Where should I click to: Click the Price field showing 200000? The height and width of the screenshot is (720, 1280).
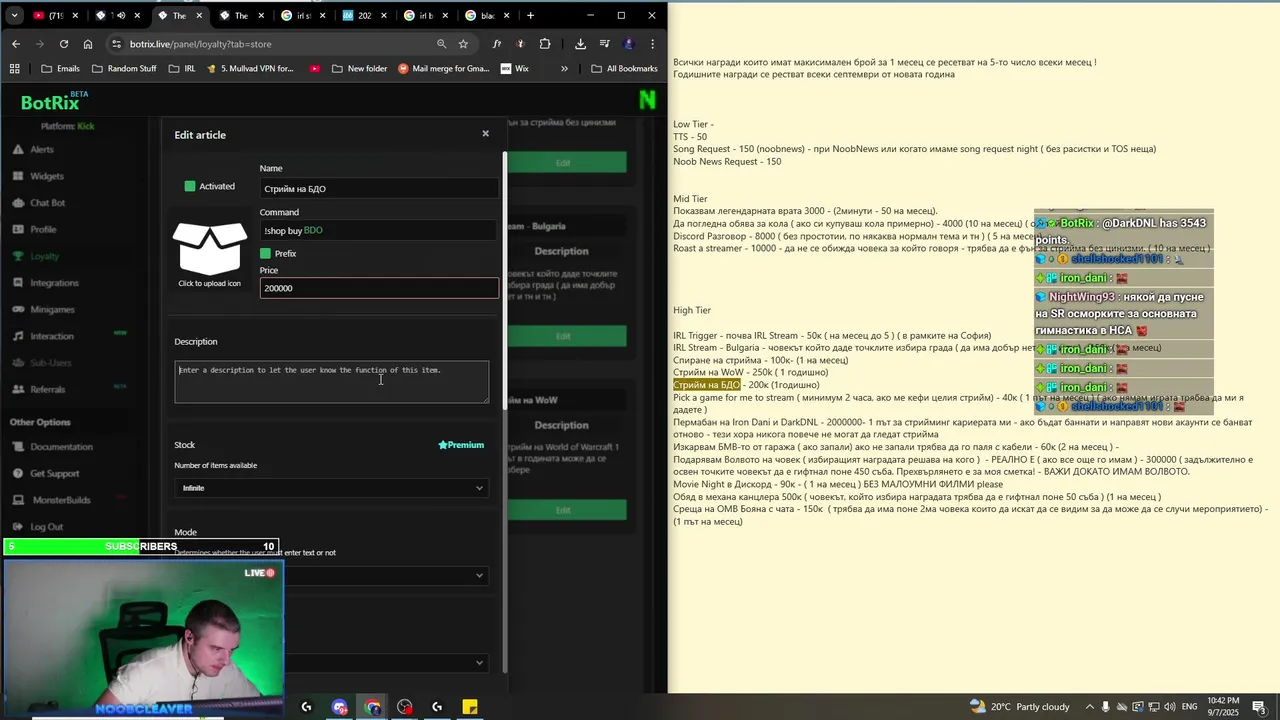379,288
